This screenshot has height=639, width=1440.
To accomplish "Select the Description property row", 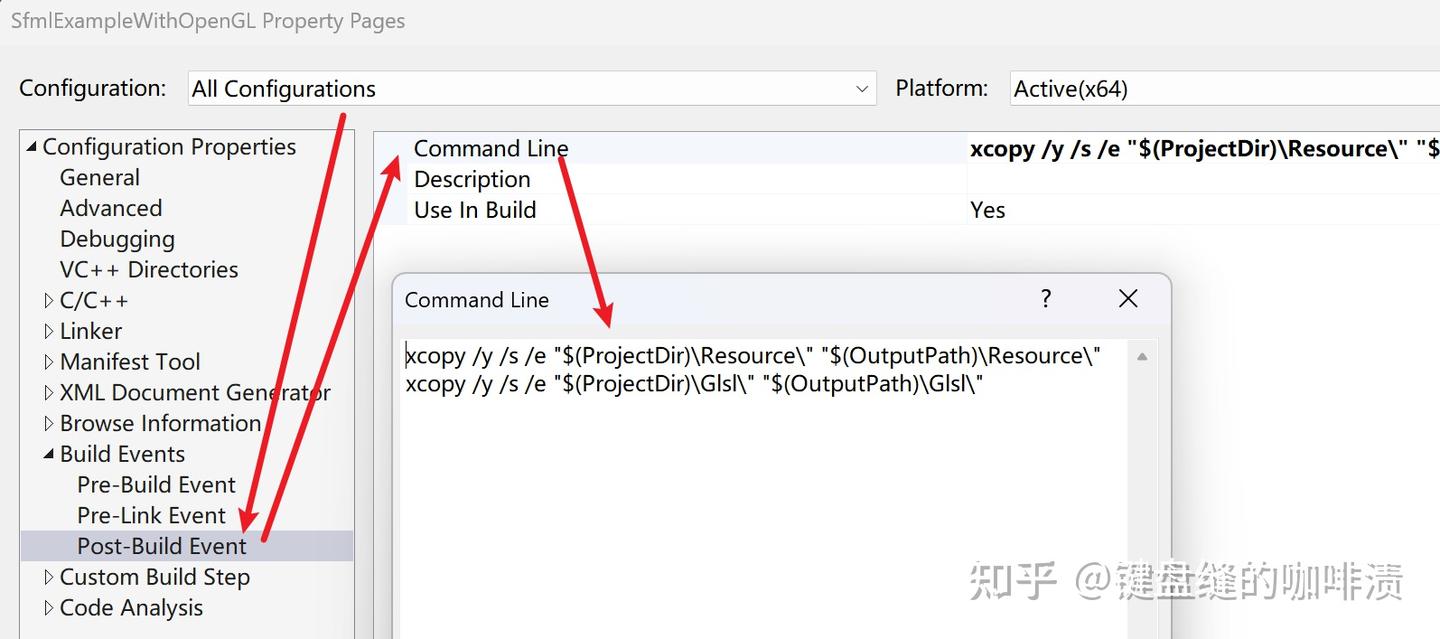I will click(472, 179).
